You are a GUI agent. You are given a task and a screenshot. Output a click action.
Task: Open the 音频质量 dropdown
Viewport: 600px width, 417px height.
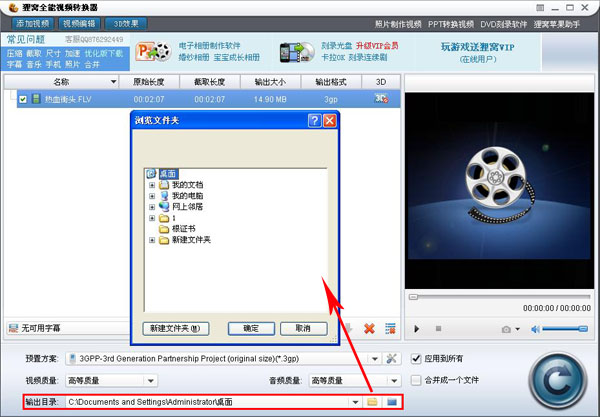[x=394, y=381]
